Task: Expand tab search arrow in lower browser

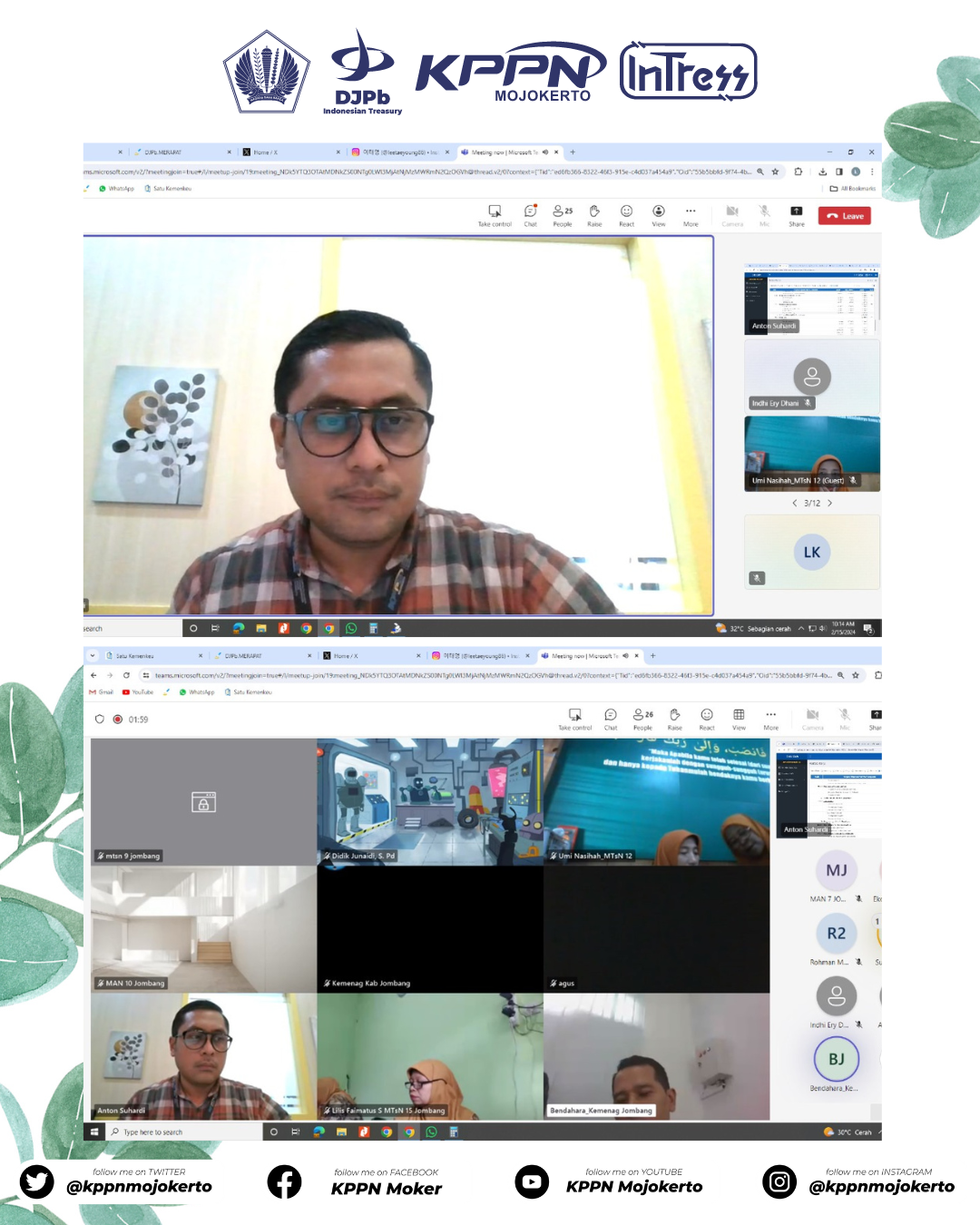Action: tap(93, 655)
